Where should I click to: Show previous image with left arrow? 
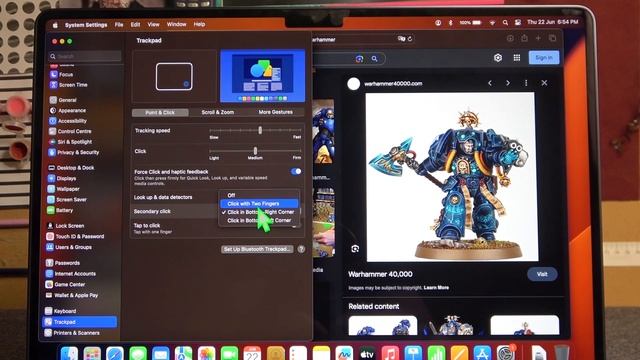coord(490,83)
